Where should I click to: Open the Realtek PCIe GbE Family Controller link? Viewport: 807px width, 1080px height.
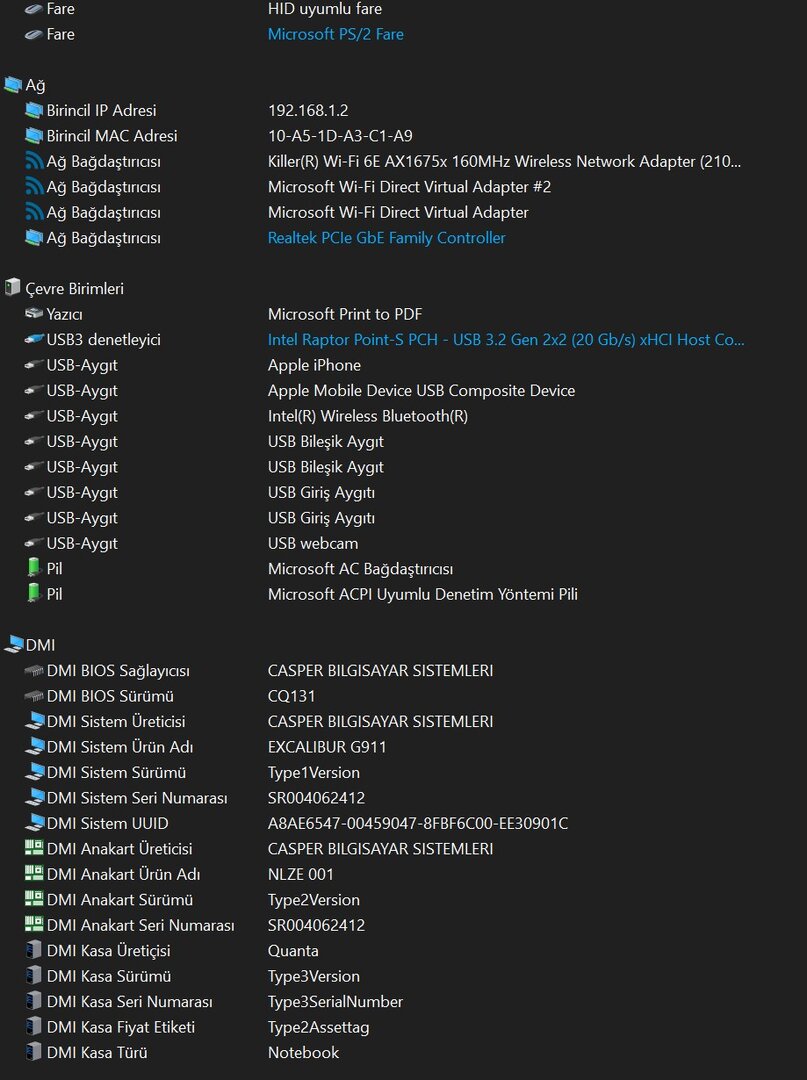point(386,238)
